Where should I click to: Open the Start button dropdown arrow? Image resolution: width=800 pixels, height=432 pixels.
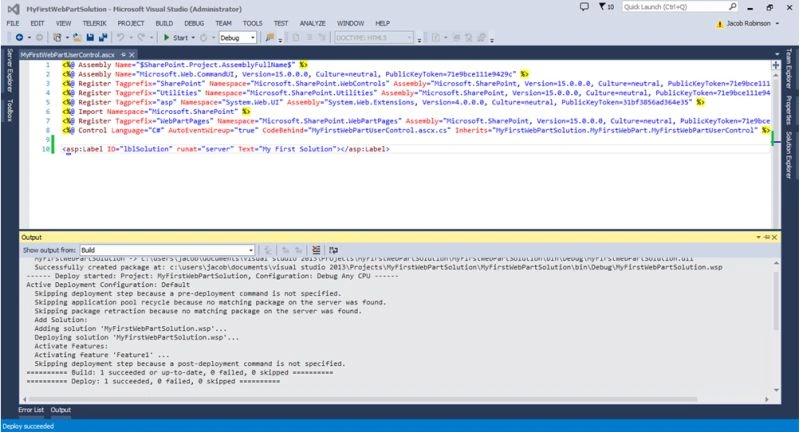[193, 38]
